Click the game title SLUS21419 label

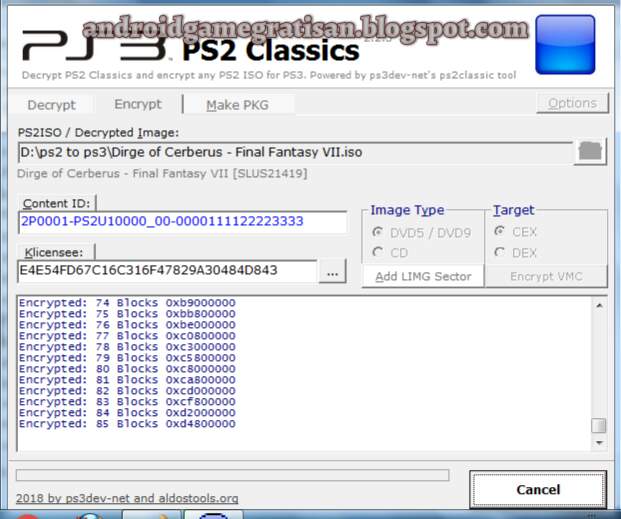point(162,174)
